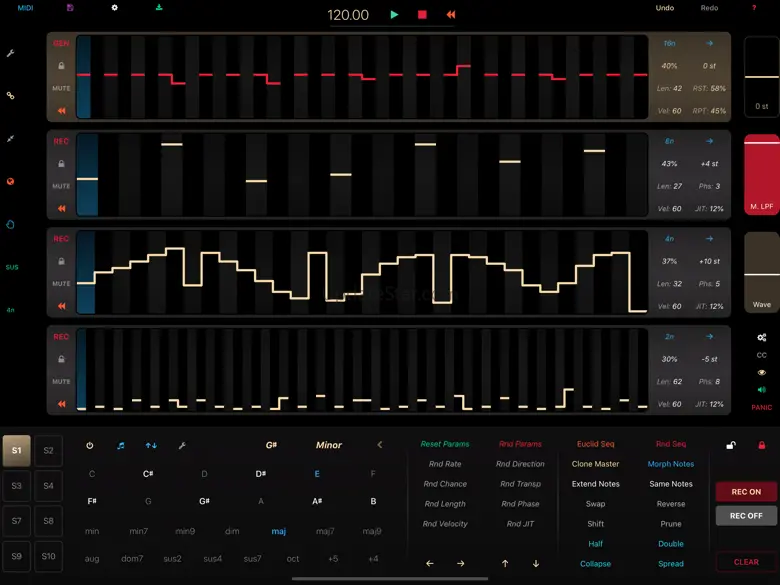Click the REC ON button

746,491
